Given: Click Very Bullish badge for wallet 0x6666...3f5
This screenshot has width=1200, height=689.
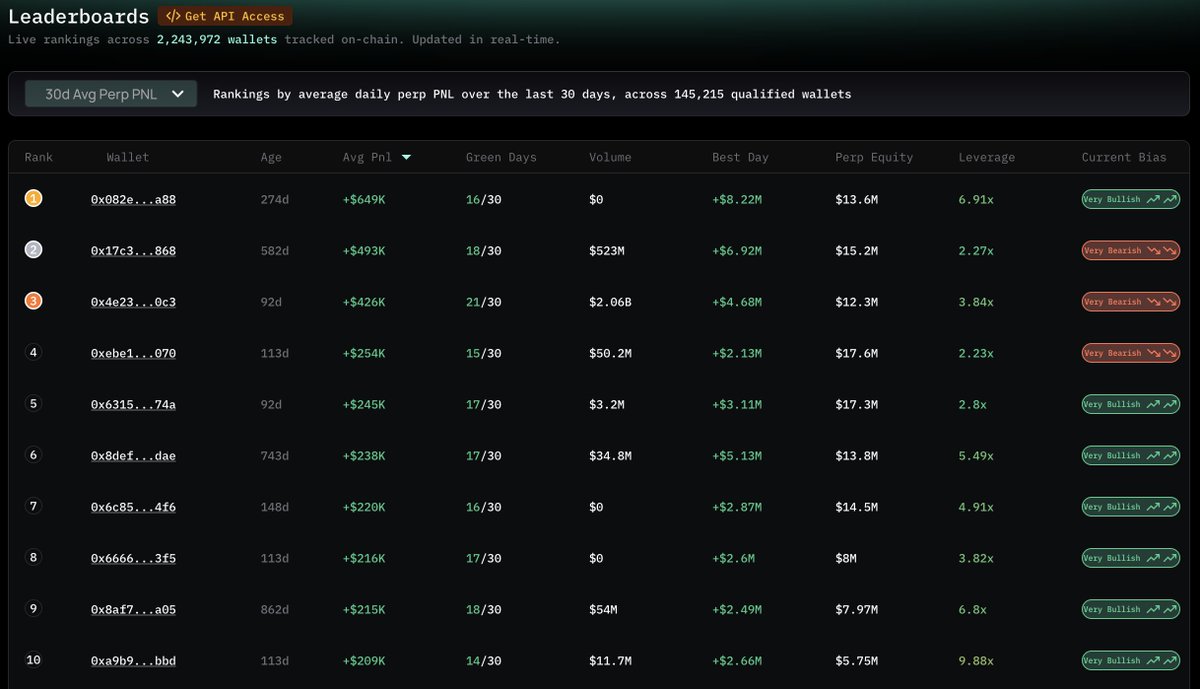Looking at the screenshot, I should [1131, 558].
